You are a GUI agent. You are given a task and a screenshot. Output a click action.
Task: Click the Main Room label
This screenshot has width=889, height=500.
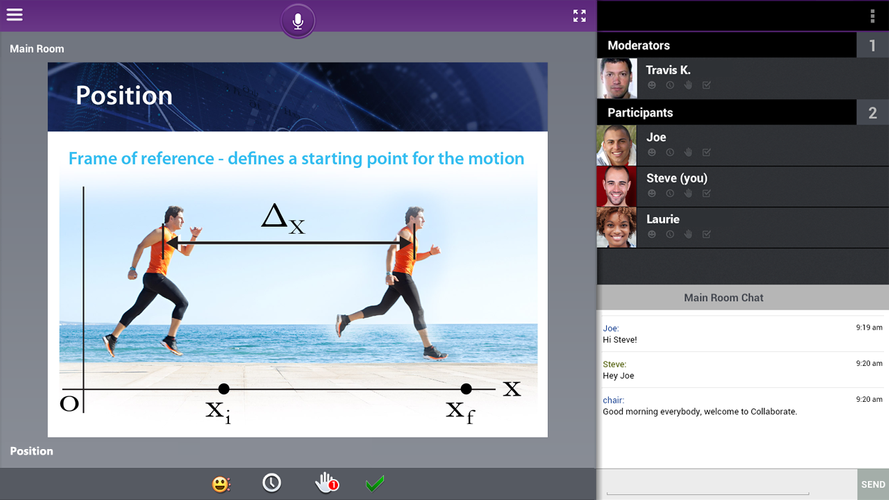click(37, 49)
